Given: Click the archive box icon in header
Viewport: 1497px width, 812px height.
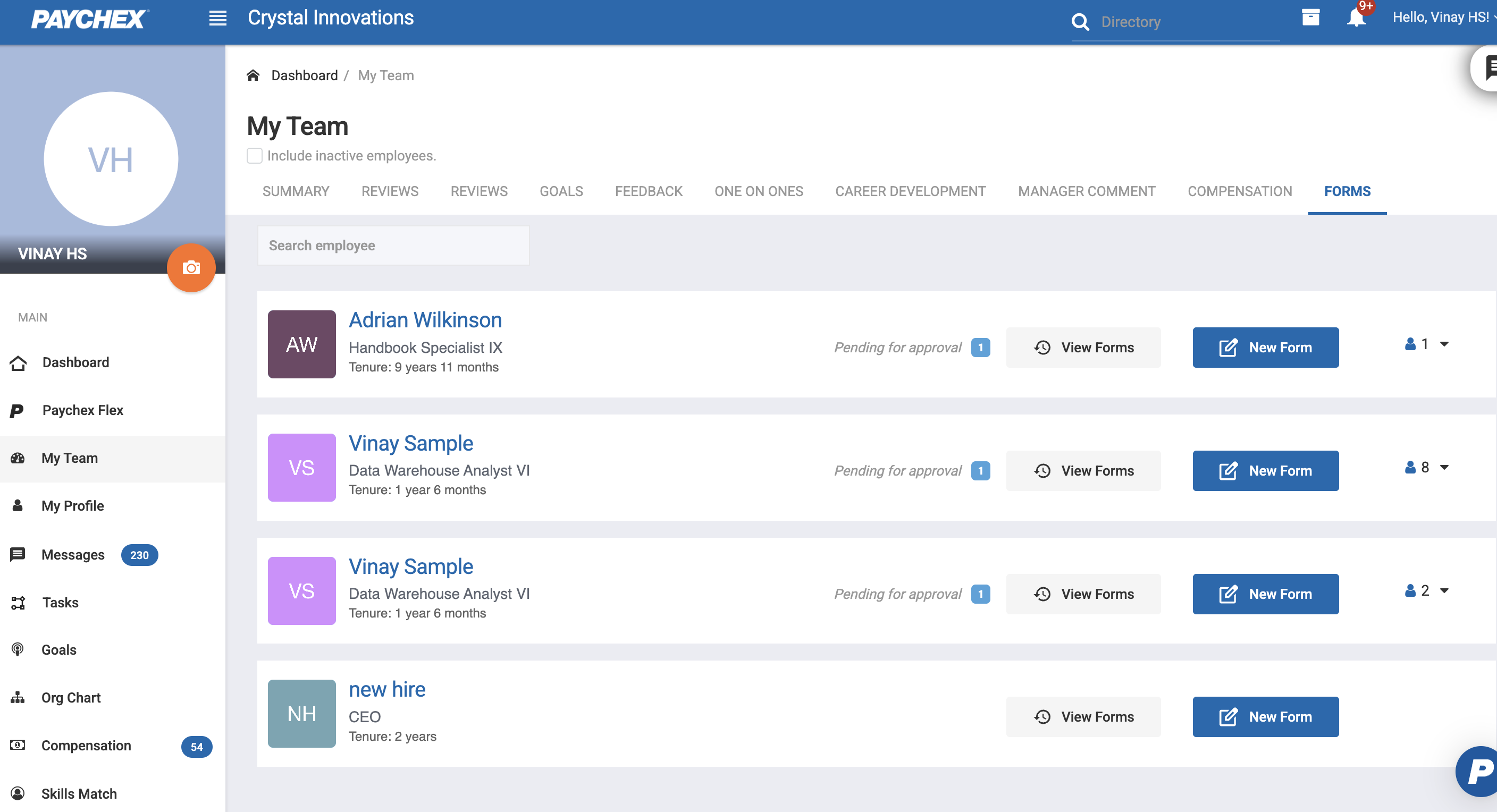Looking at the screenshot, I should [x=1310, y=18].
